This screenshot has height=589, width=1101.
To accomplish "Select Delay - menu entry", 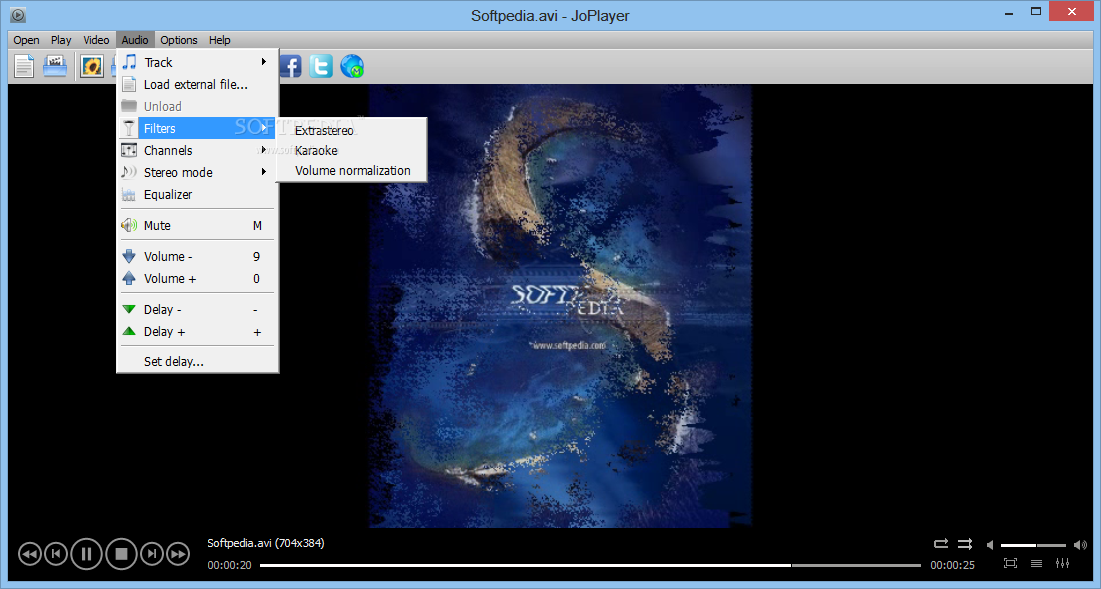I will (x=197, y=310).
